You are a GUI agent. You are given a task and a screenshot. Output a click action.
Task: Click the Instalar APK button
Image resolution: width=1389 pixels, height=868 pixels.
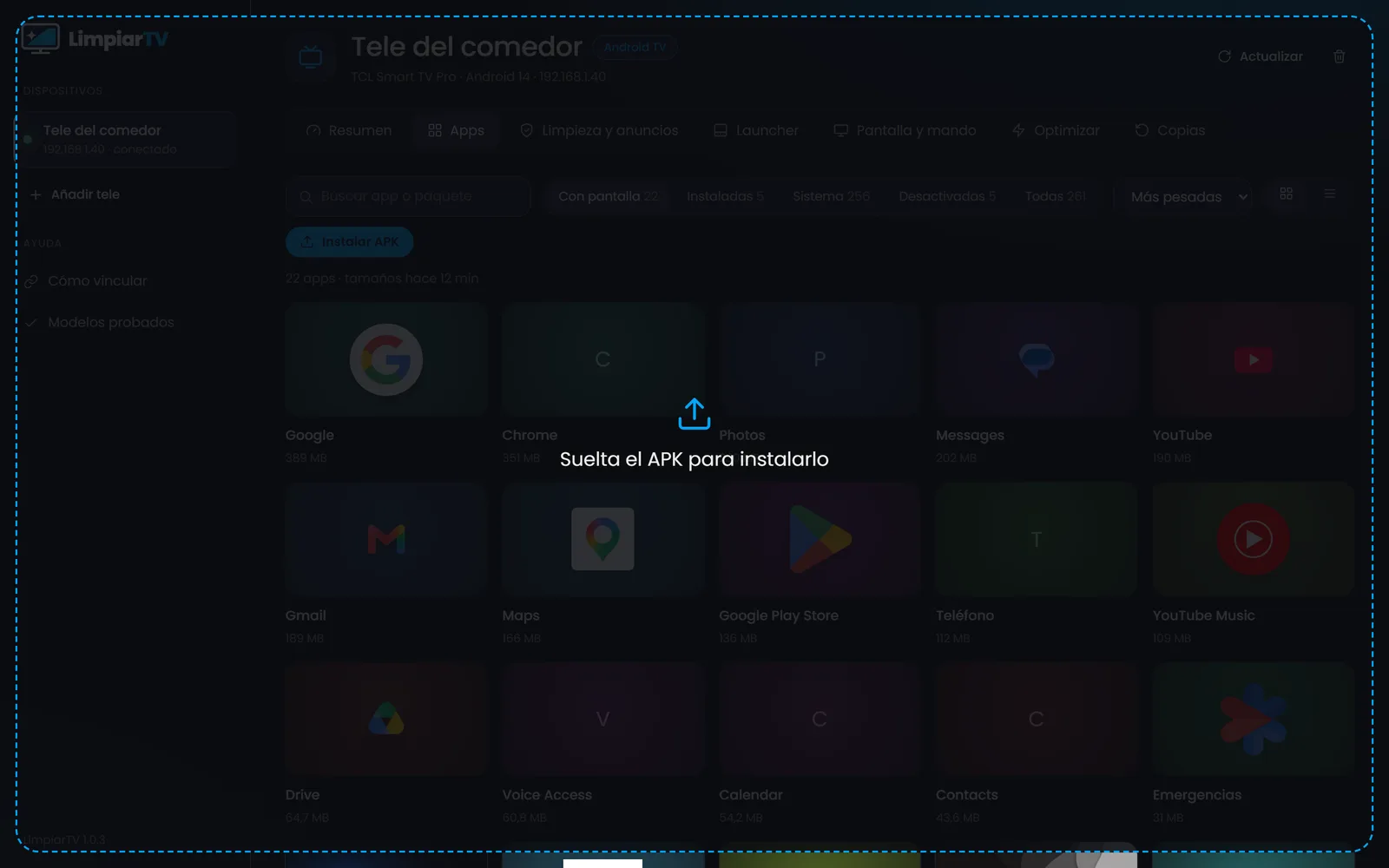pos(349,242)
